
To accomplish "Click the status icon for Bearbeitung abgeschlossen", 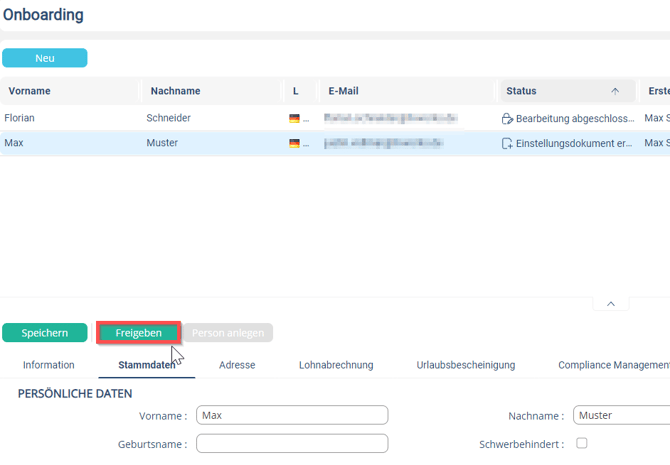I will click(x=507, y=119).
